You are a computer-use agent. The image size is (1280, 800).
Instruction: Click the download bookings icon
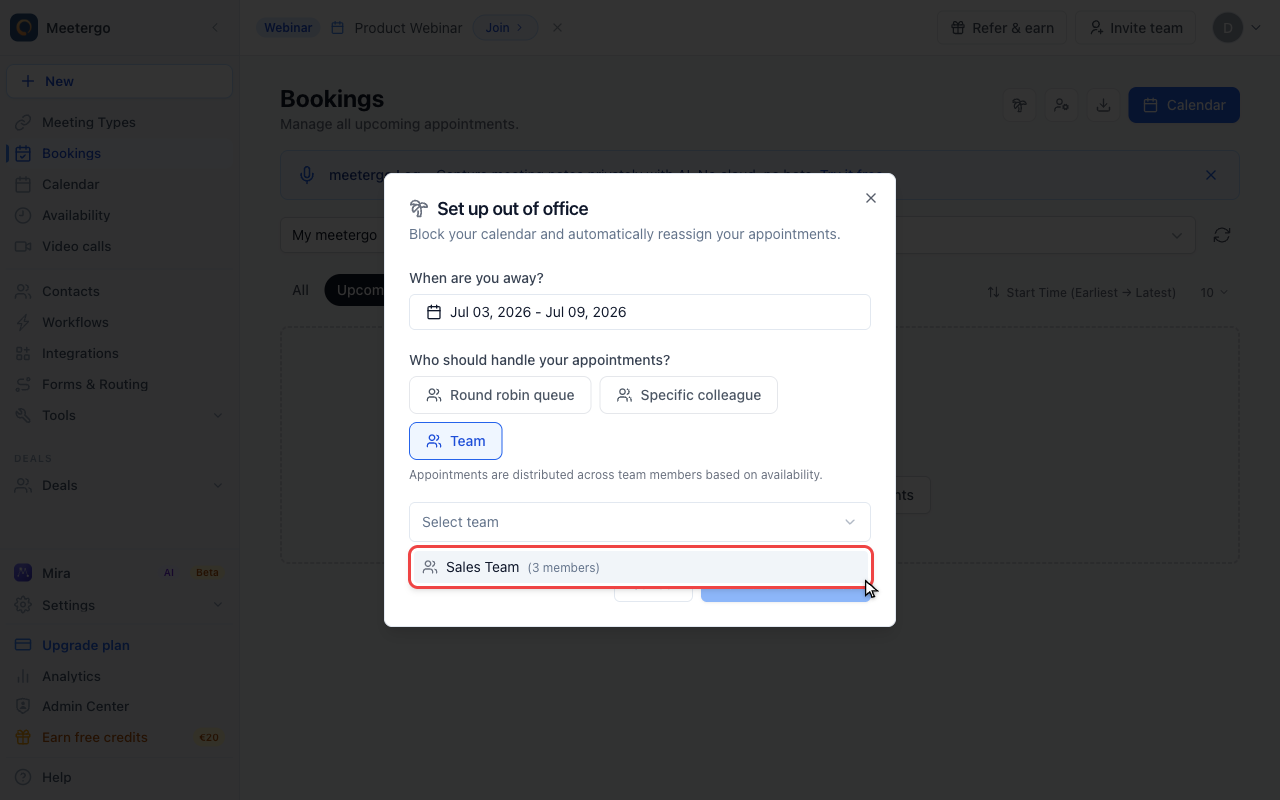tap(1103, 105)
